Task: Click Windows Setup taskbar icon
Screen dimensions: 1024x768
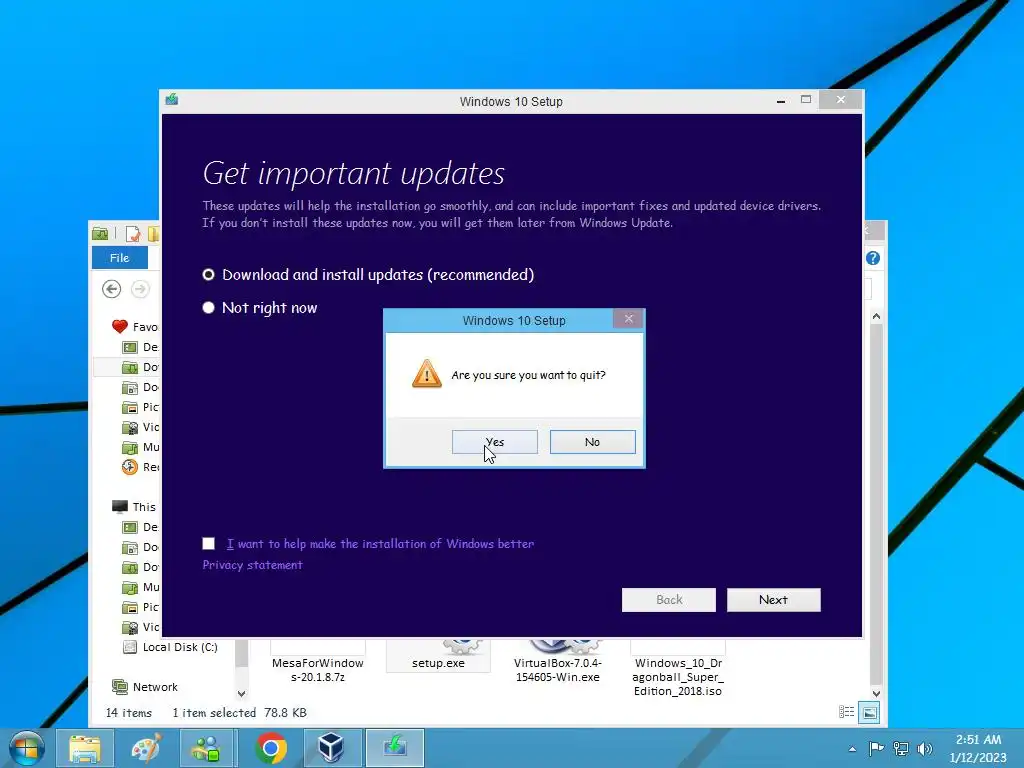Action: 395,748
